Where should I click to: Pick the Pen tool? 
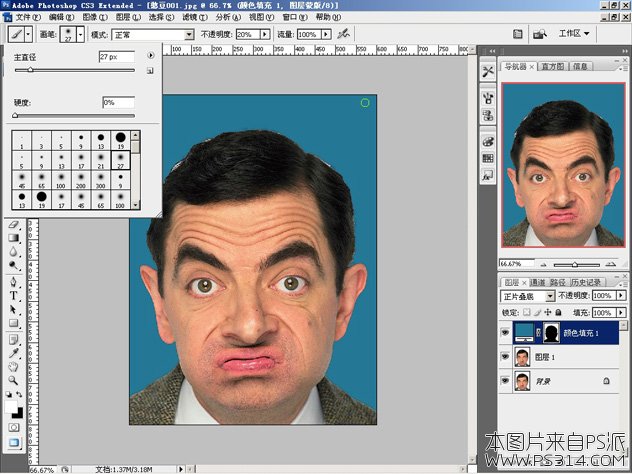click(x=14, y=282)
